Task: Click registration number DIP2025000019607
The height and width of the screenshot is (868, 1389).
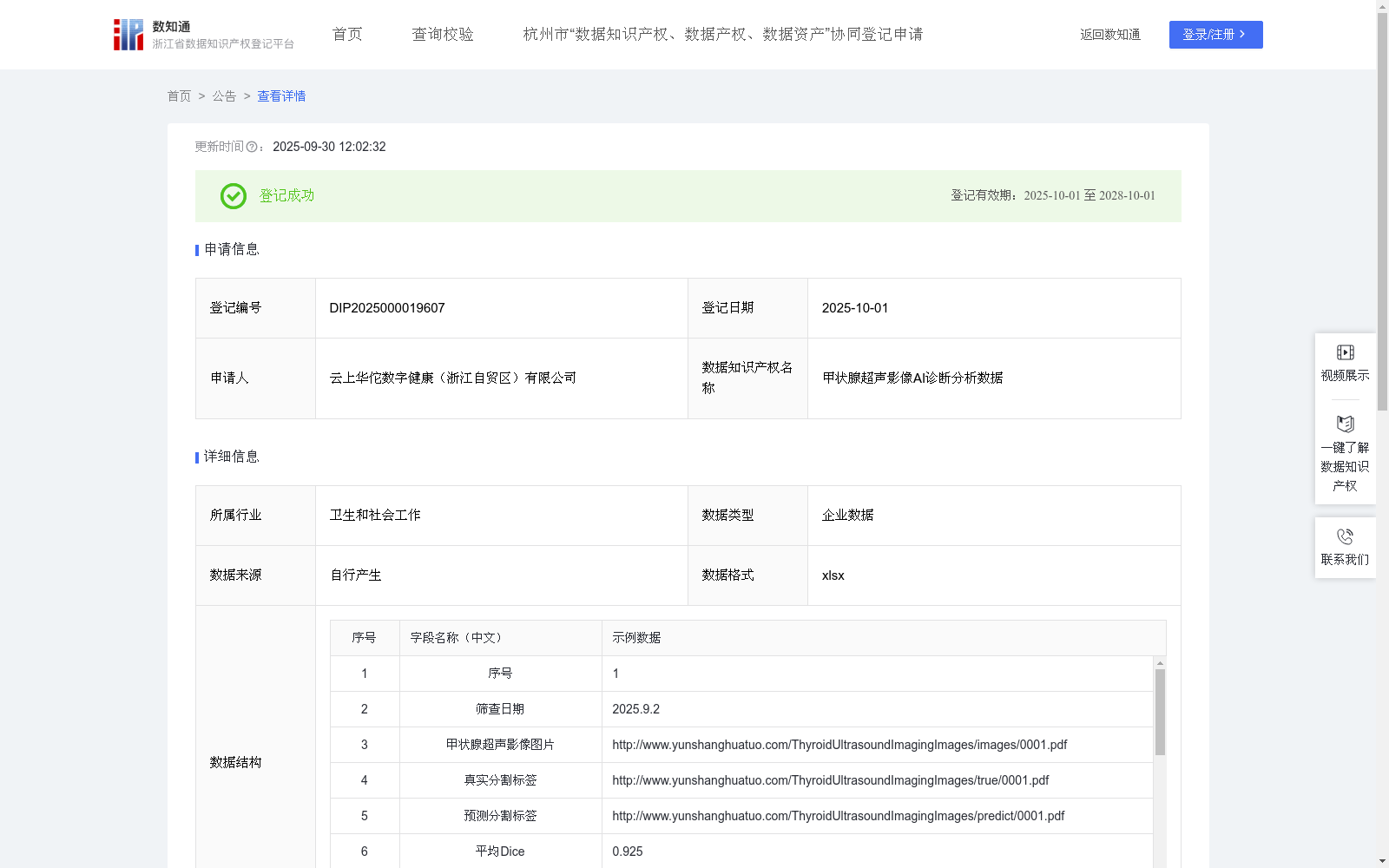Action: [387, 308]
